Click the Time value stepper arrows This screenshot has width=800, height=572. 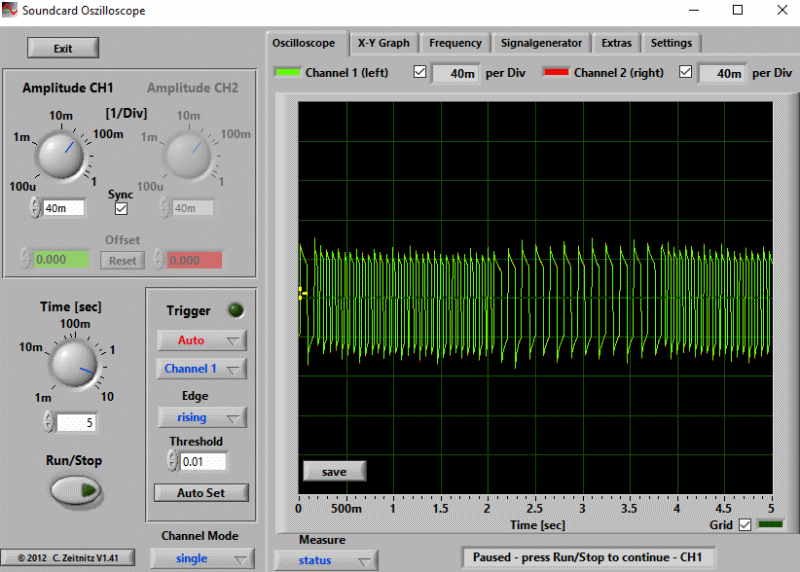click(48, 422)
